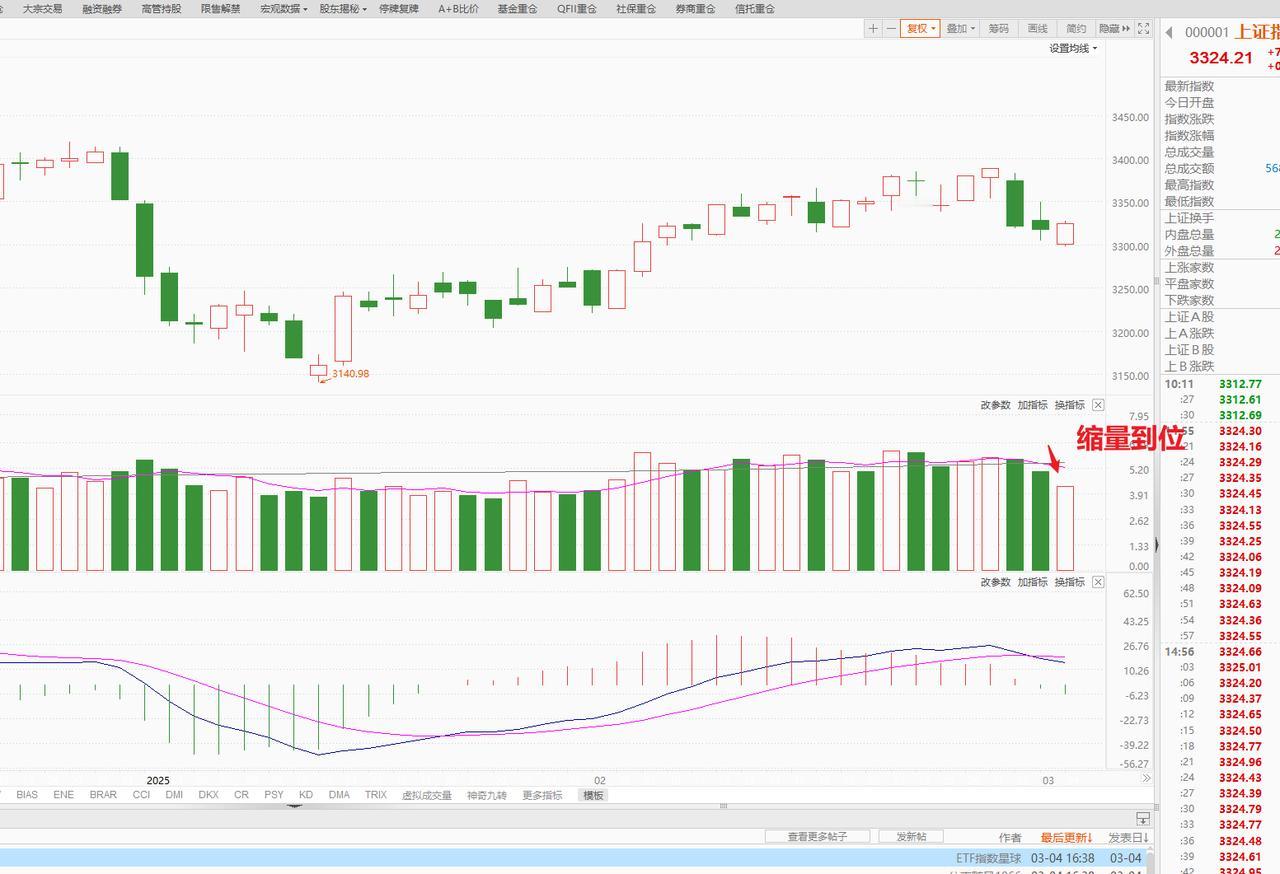Toggle 筹码 chip distribution view
The height and width of the screenshot is (874, 1280).
[x=999, y=29]
